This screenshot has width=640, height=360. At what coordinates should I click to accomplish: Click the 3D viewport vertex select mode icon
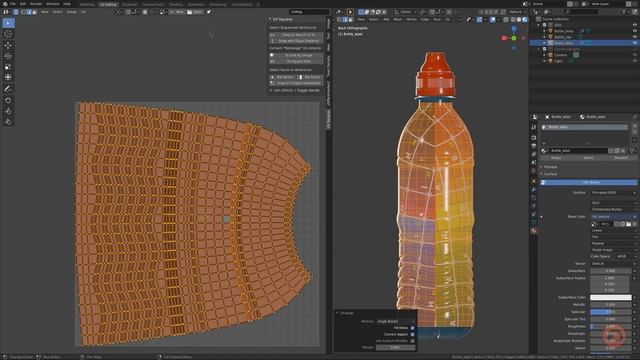340,19
